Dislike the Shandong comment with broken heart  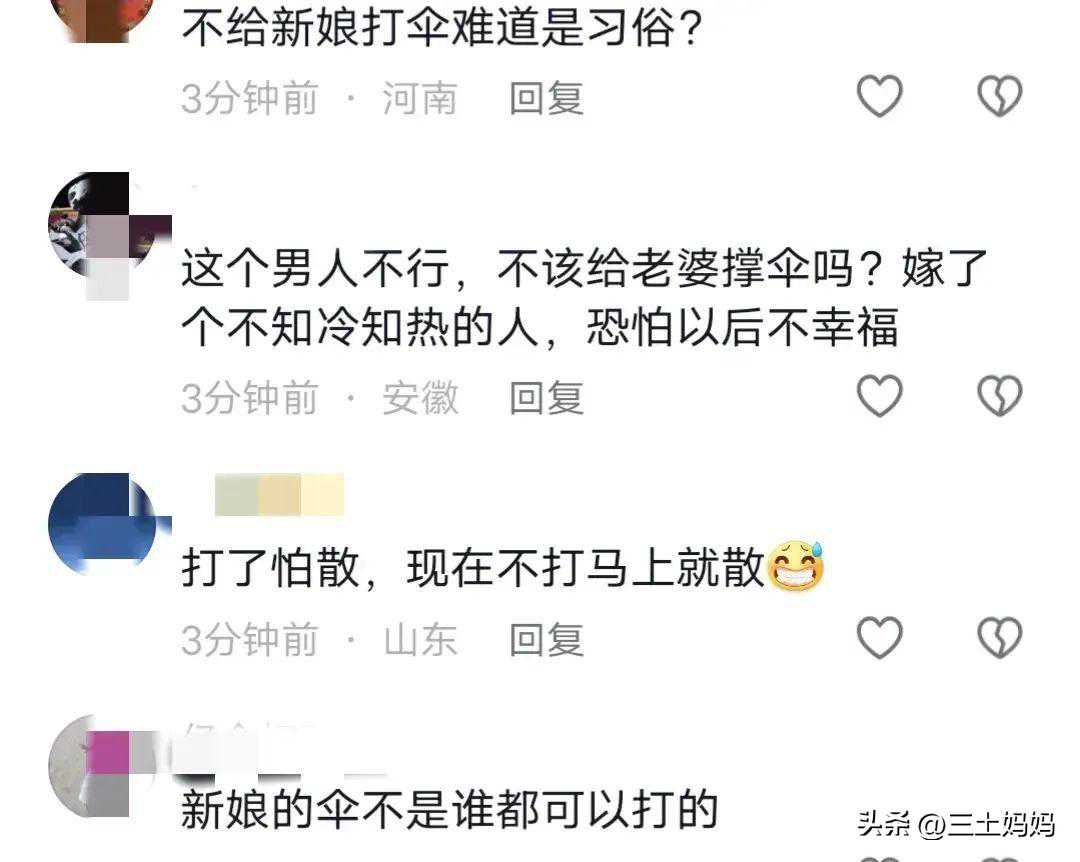click(x=1000, y=637)
